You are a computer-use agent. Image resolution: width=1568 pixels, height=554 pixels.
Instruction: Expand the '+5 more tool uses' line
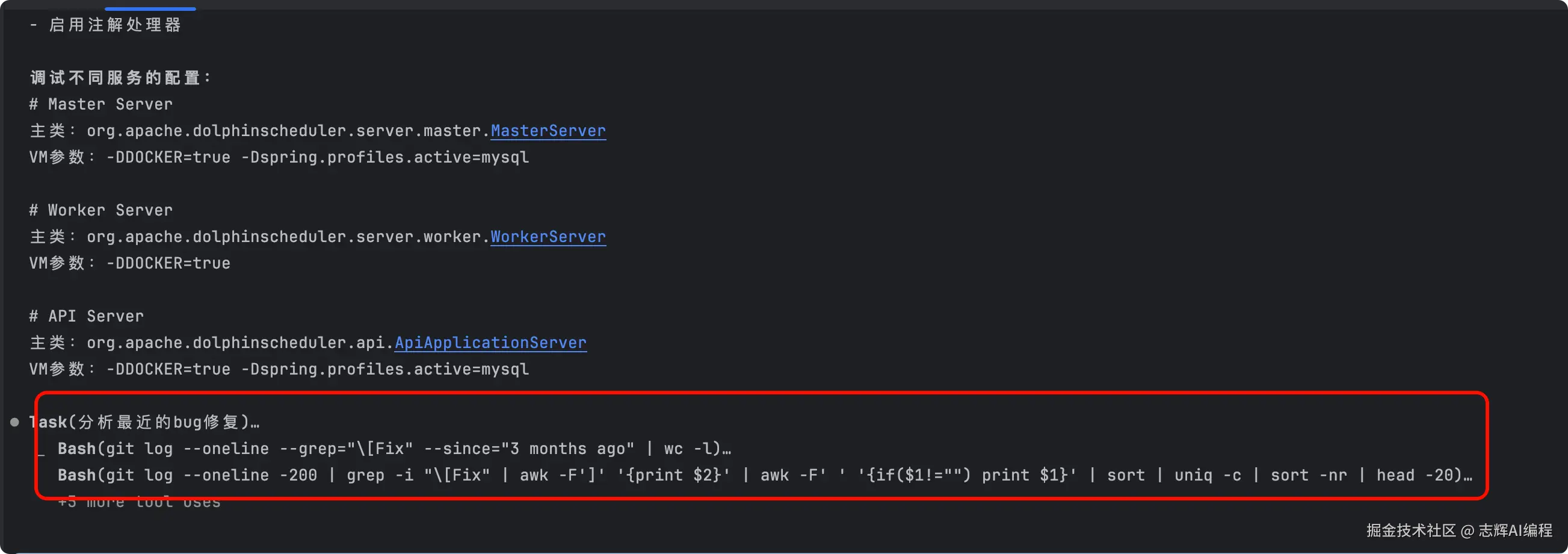coord(139,502)
